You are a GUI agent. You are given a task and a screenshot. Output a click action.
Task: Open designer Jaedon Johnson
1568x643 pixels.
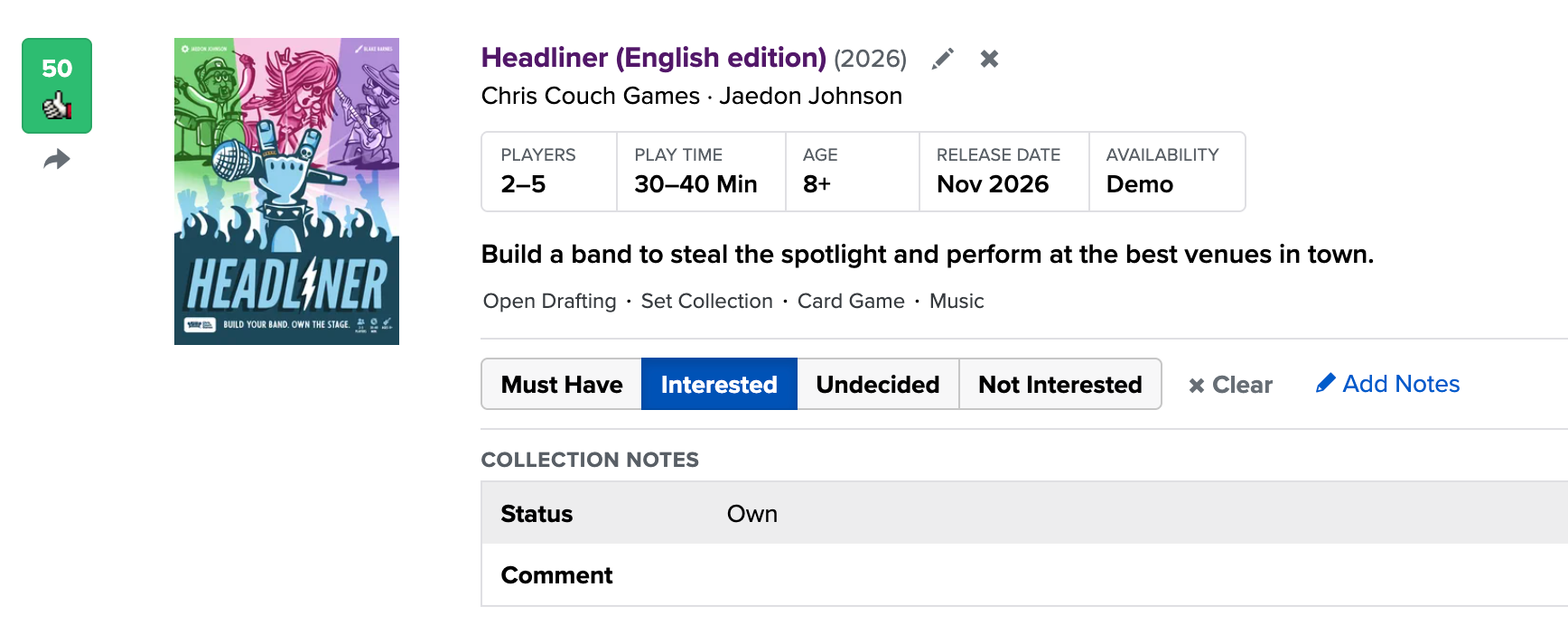810,96
